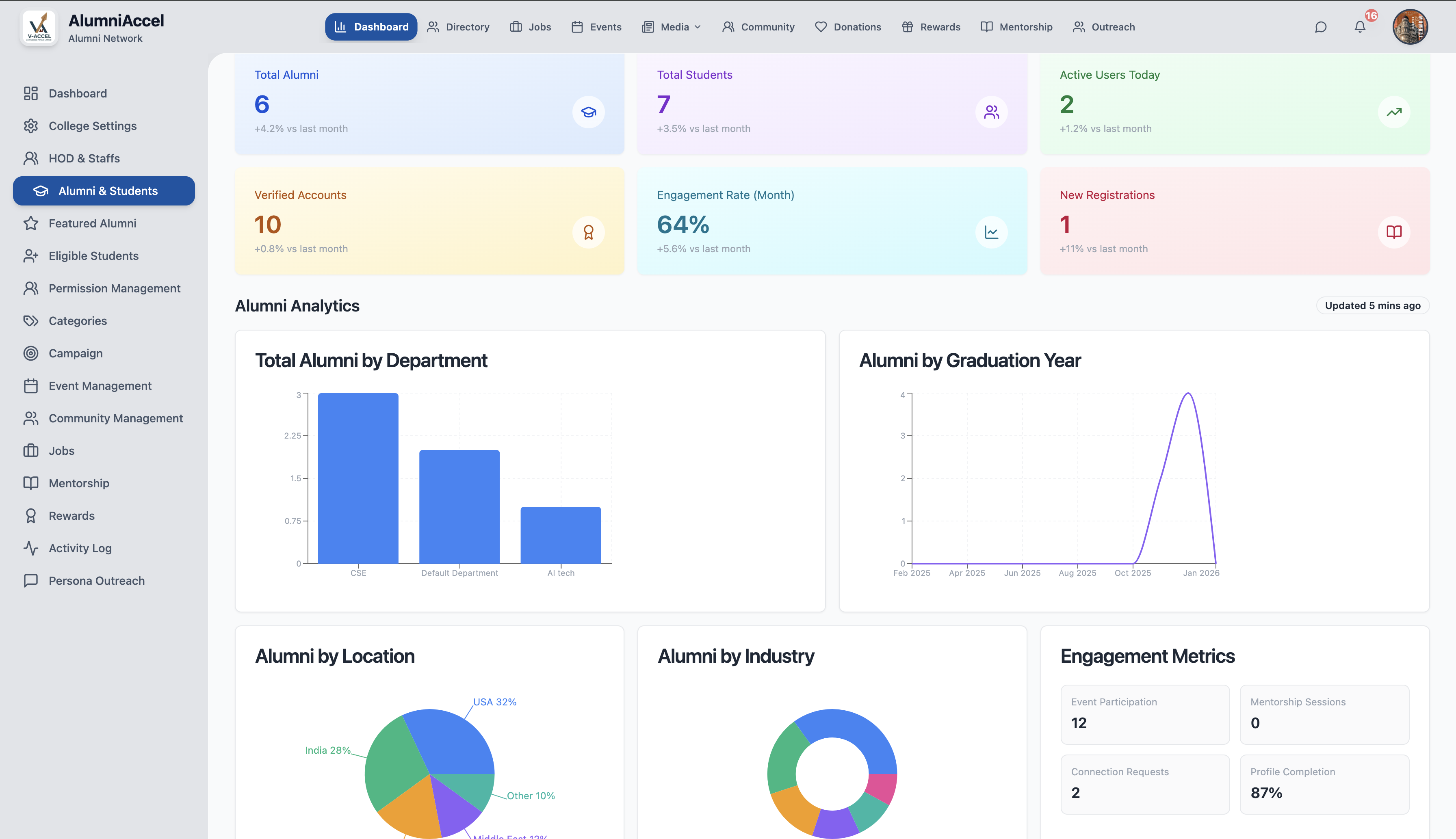Screen dimensions: 1456x839
Task: Open College Settings in the sidebar
Action: [92, 125]
